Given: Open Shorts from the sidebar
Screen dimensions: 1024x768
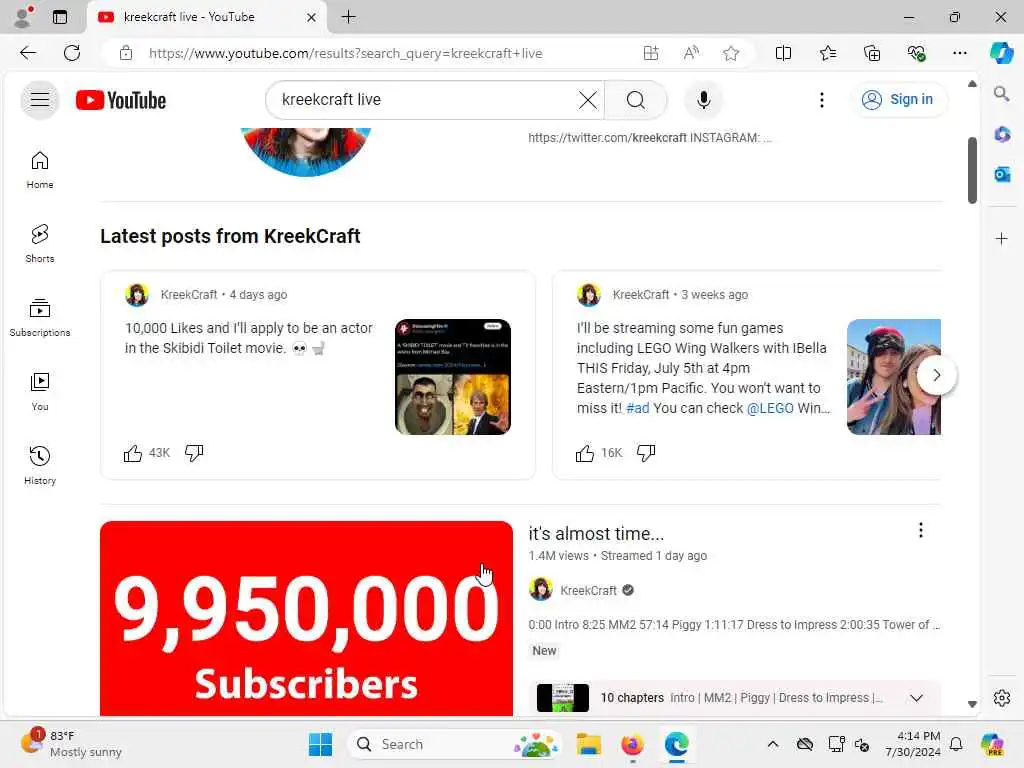Looking at the screenshot, I should (40, 244).
